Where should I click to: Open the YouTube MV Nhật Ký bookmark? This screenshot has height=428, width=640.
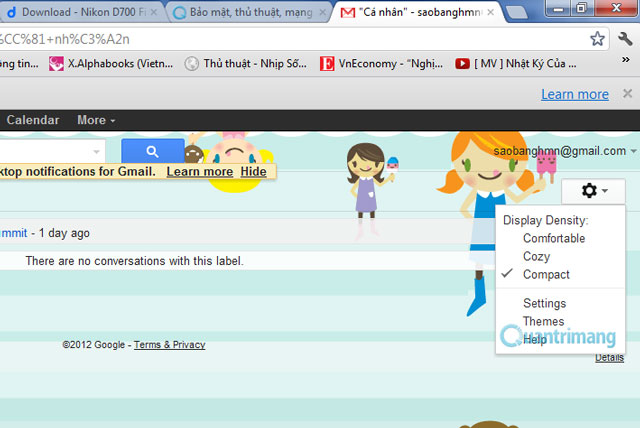516,64
